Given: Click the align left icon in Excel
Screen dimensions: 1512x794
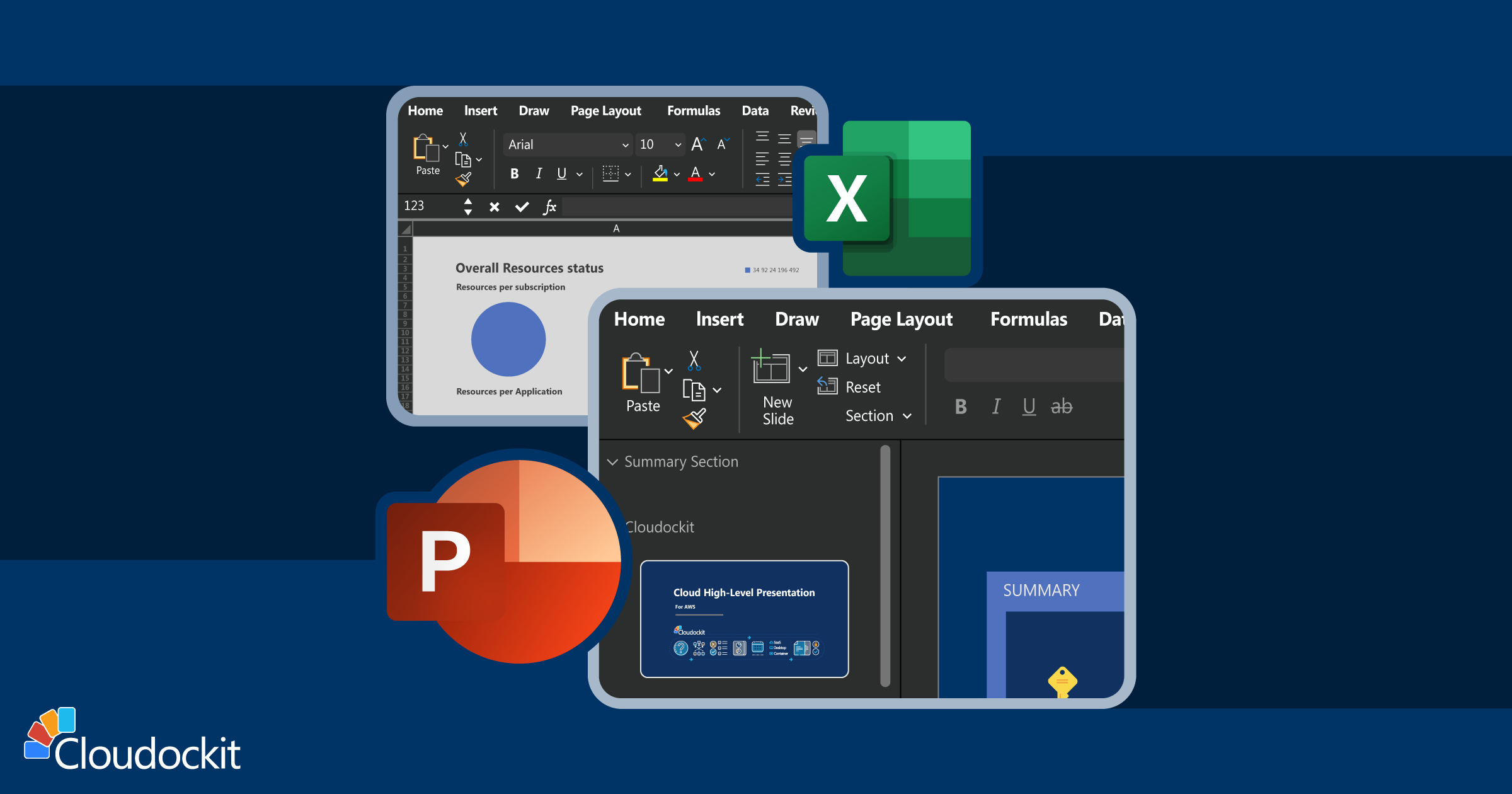Looking at the screenshot, I should (762, 159).
